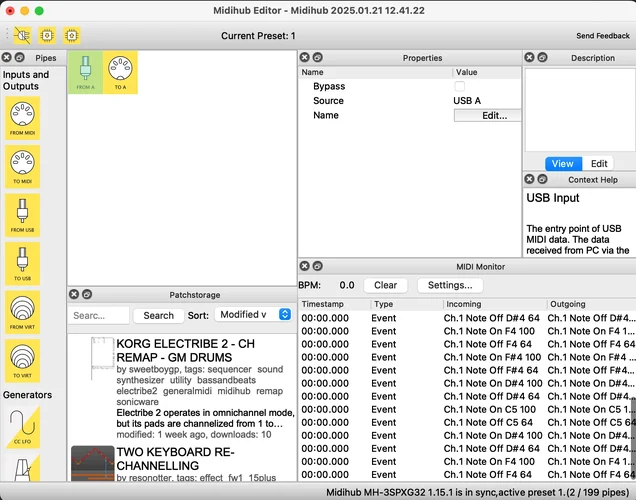
Task: Switch Description panel to Edit mode
Action: coord(599,164)
